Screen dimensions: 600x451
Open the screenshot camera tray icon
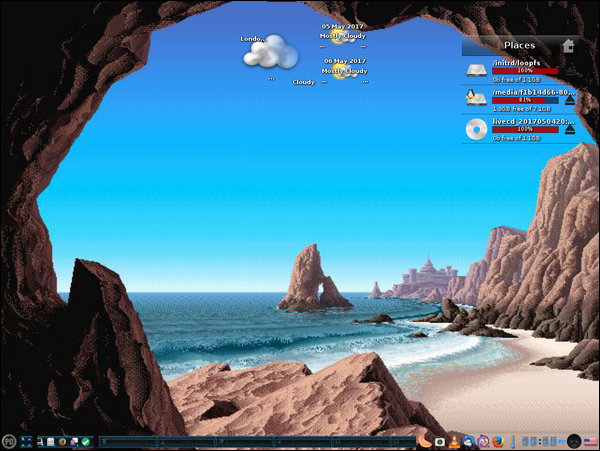[440, 442]
